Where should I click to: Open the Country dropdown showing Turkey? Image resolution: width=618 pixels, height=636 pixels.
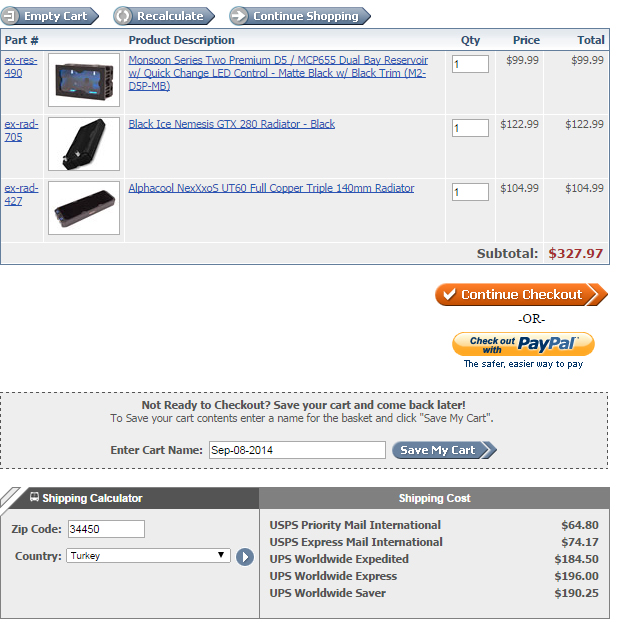tap(148, 555)
